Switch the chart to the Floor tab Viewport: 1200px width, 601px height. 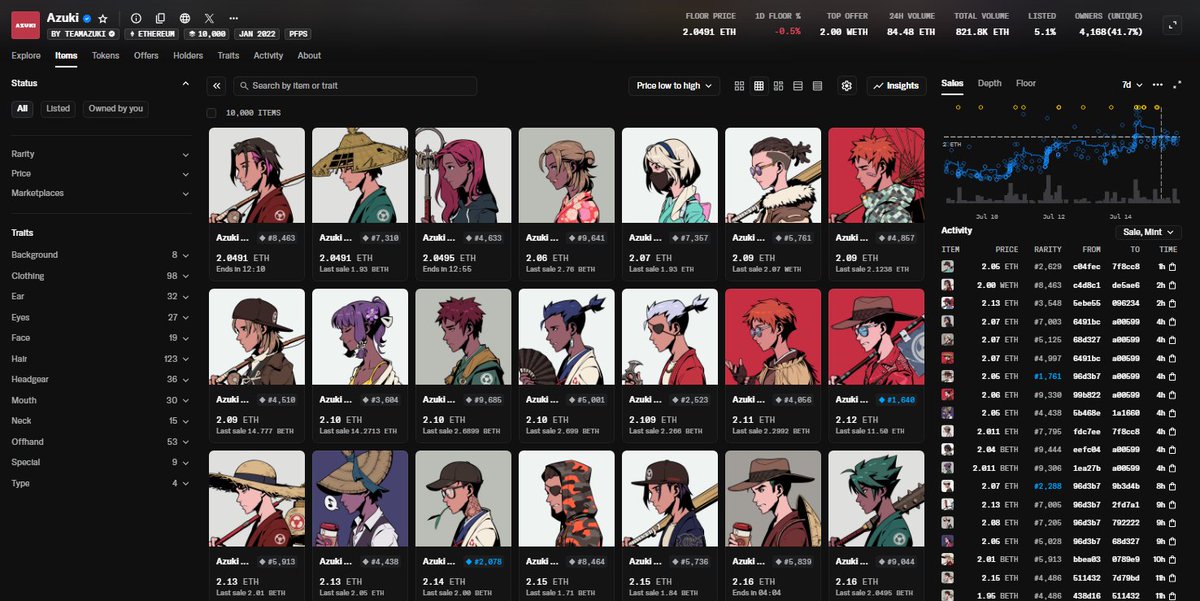[x=1025, y=83]
